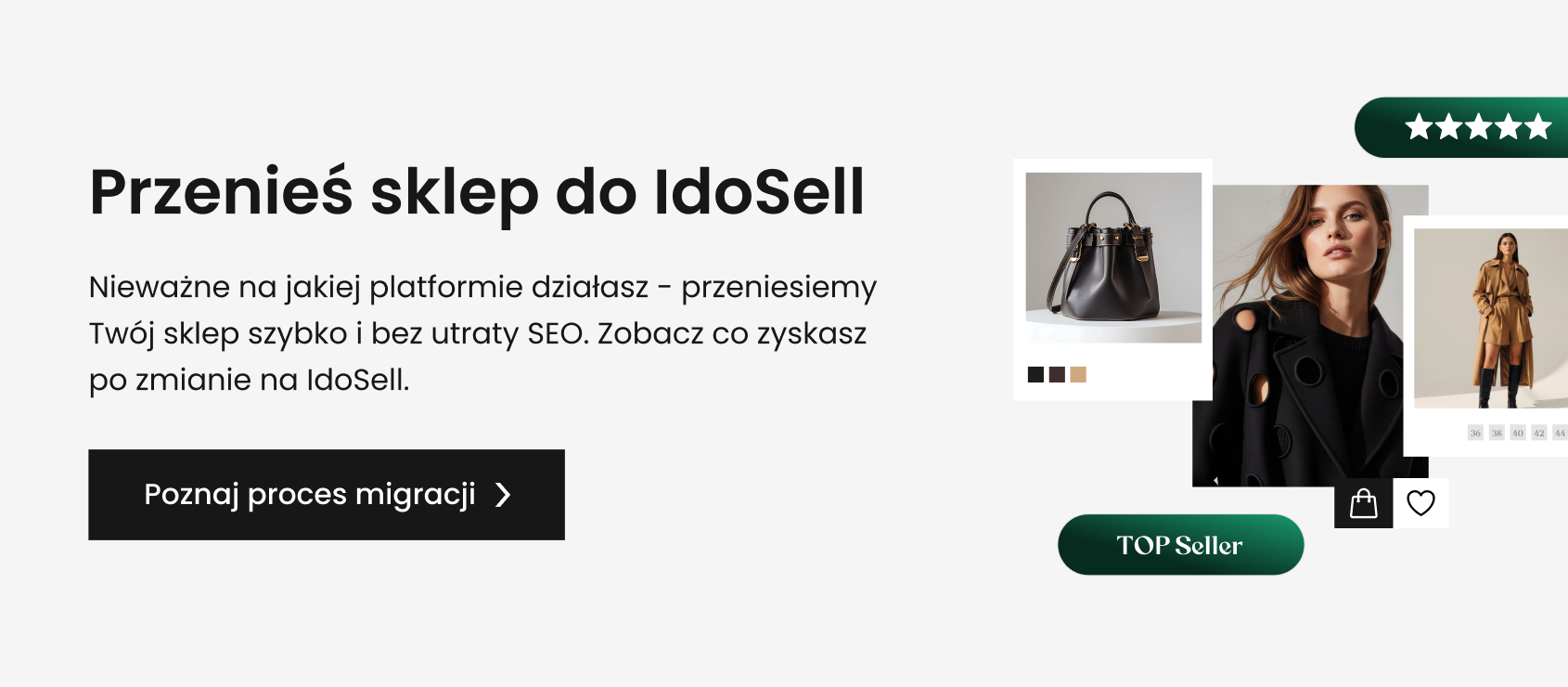Click the third star in rating badge

(1479, 127)
